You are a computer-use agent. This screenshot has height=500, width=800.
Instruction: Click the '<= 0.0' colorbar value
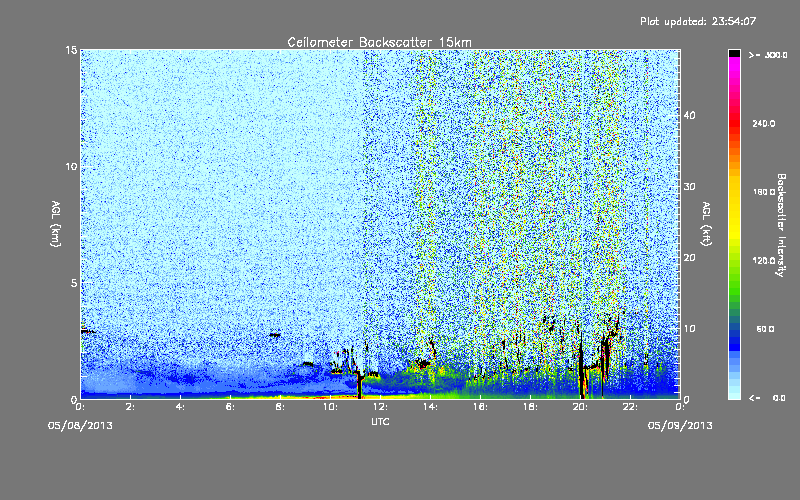click(768, 398)
